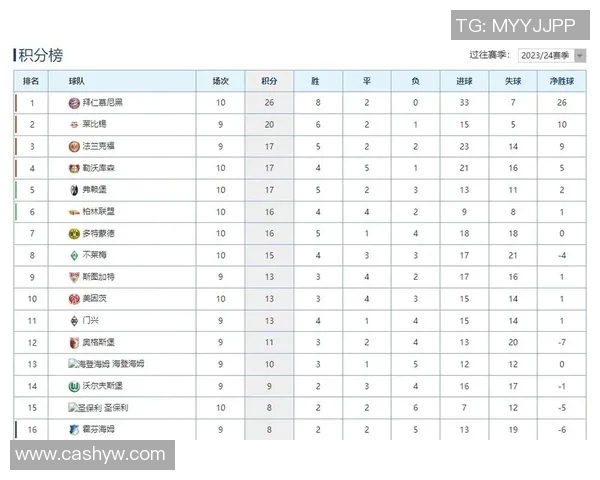The height and width of the screenshot is (480, 600).
Task: Click the Bayern Munich (拜仁慕尼黑) club logo
Action: [x=74, y=103]
